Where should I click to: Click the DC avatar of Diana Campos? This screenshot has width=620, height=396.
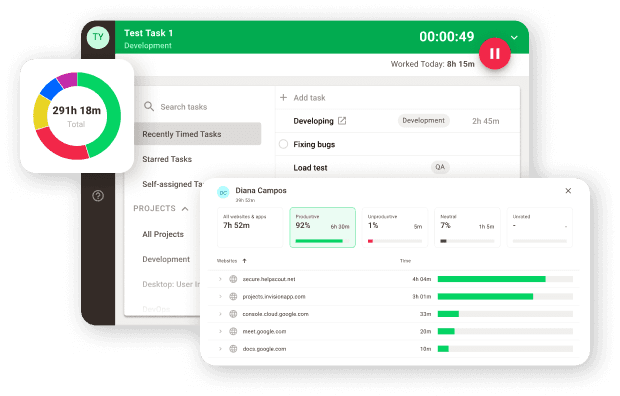point(223,193)
